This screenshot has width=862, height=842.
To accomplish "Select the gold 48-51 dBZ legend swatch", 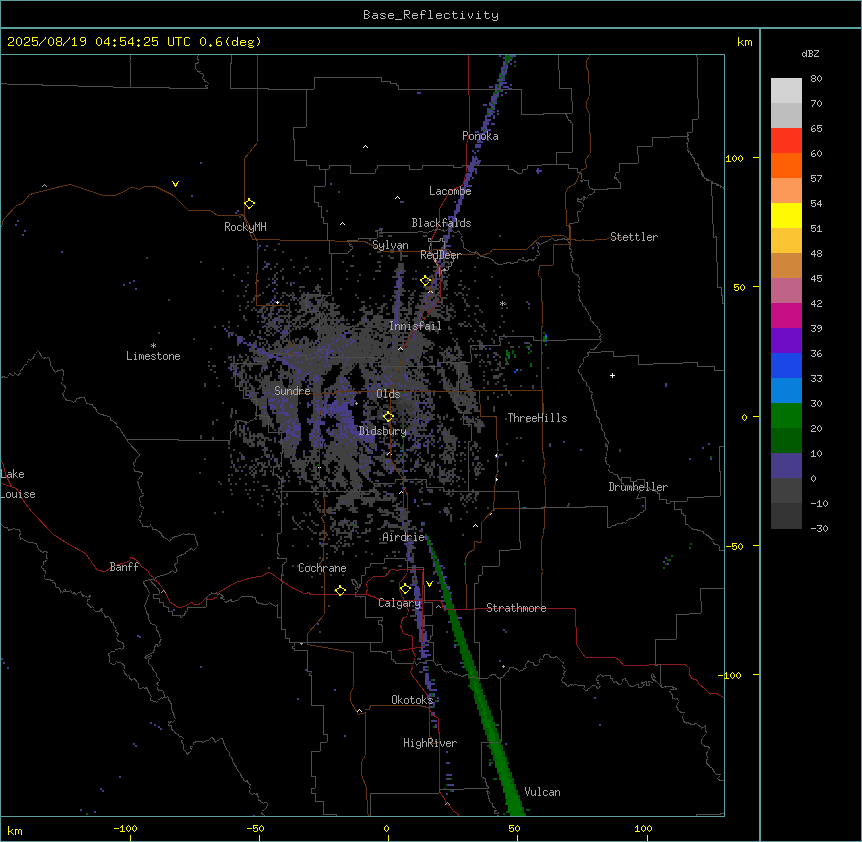I will [x=786, y=241].
